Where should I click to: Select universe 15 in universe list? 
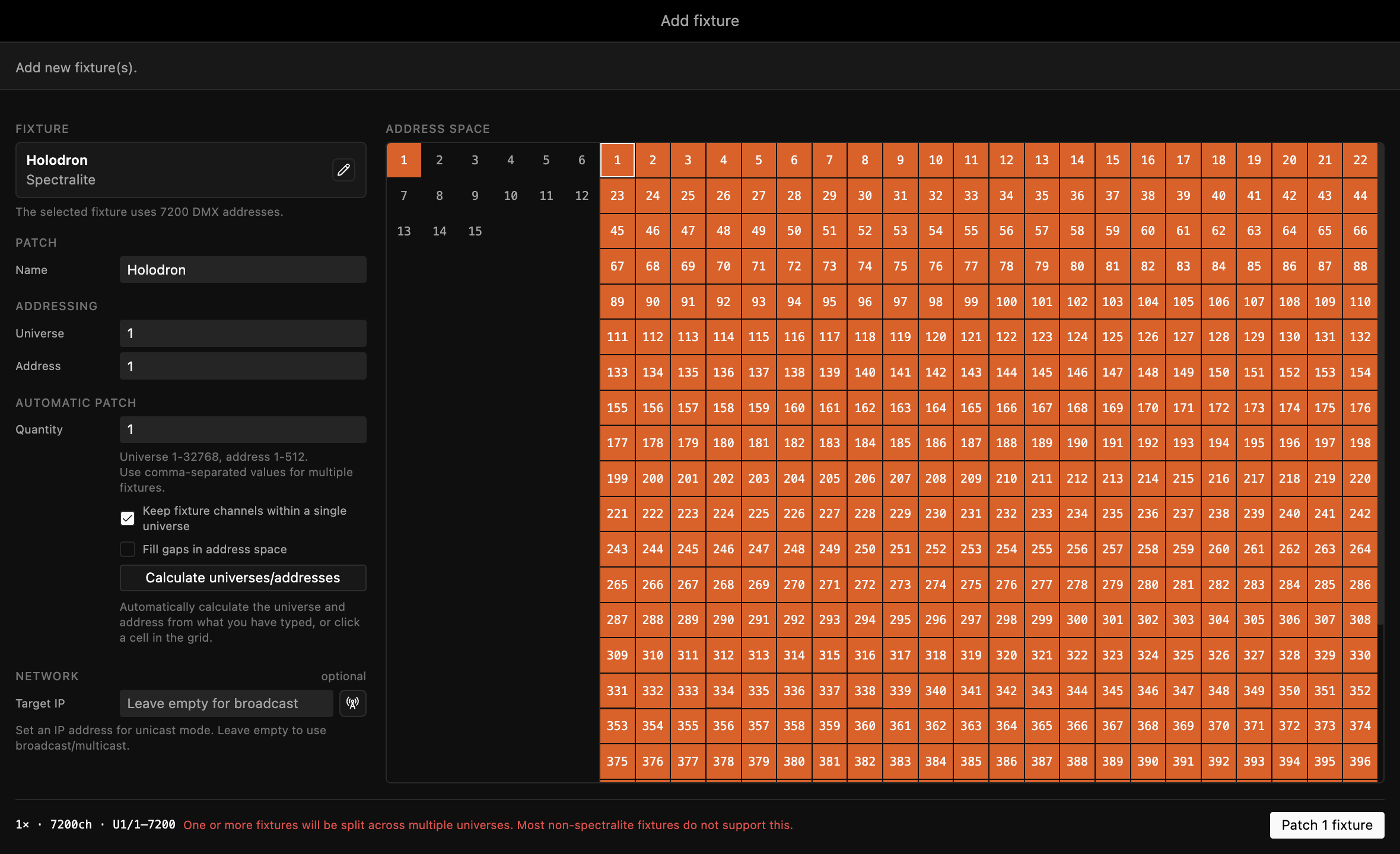pyautogui.click(x=475, y=231)
